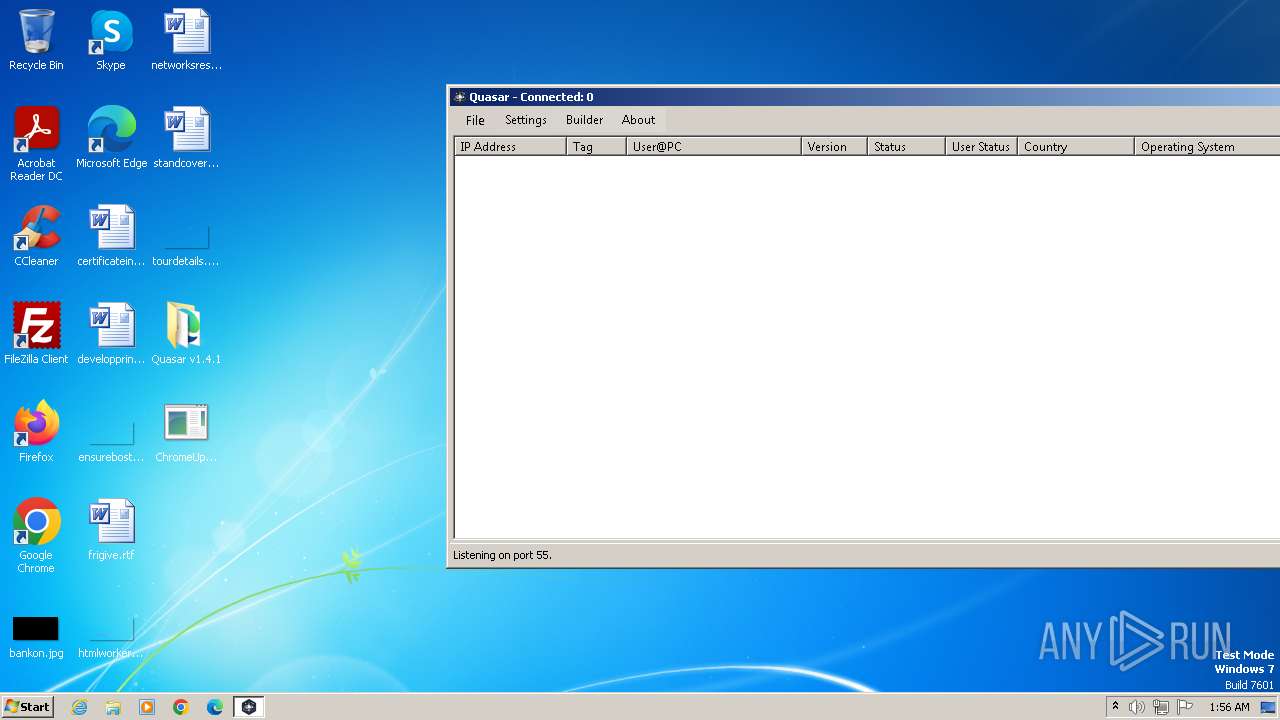Image resolution: width=1280 pixels, height=720 pixels.
Task: Select the frigive.rtf document icon
Action: 111,530
